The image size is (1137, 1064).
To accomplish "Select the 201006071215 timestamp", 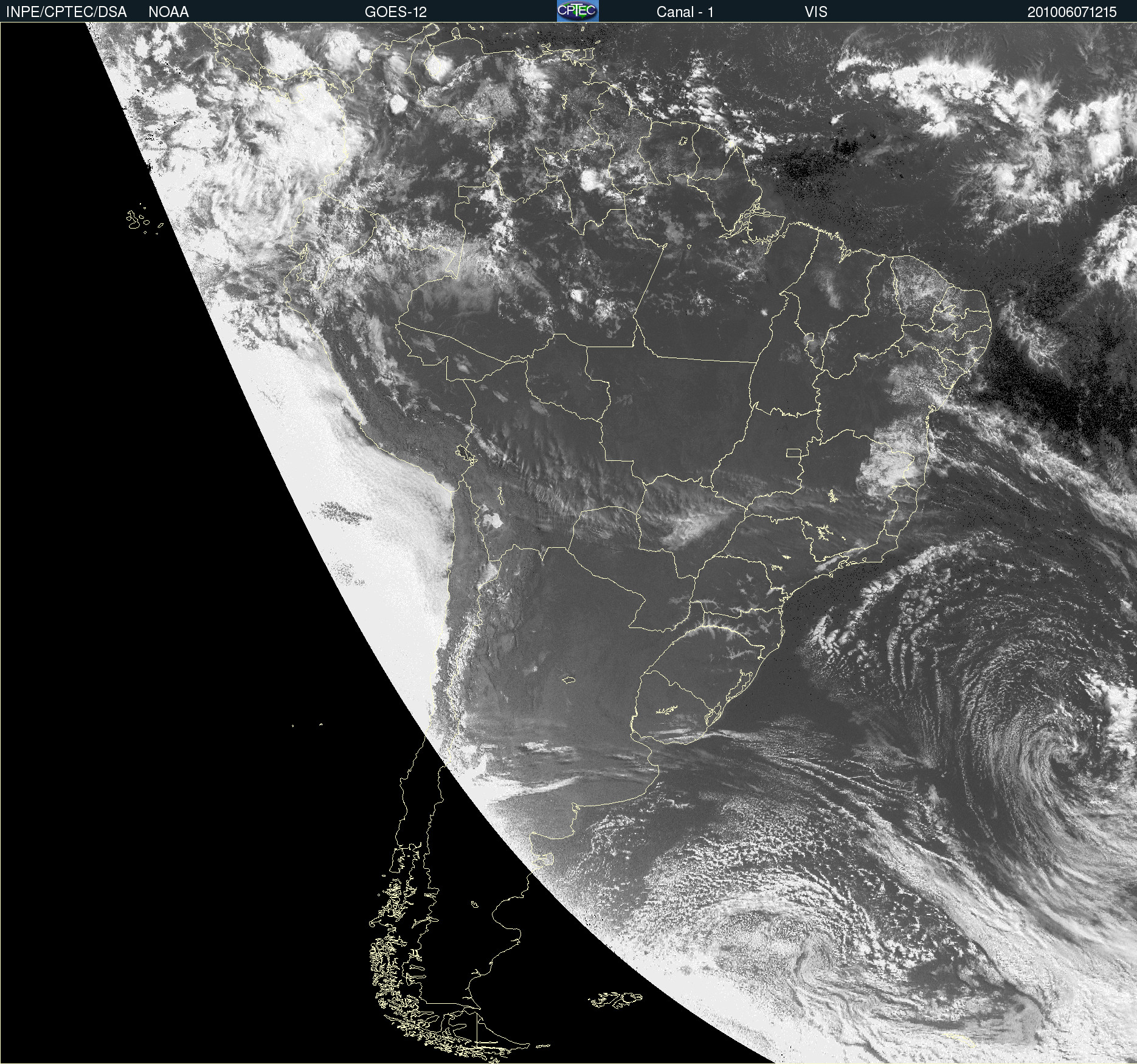I will [x=1072, y=12].
